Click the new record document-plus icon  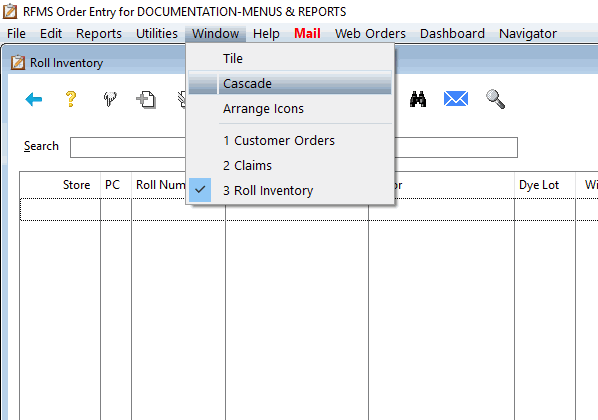point(146,100)
